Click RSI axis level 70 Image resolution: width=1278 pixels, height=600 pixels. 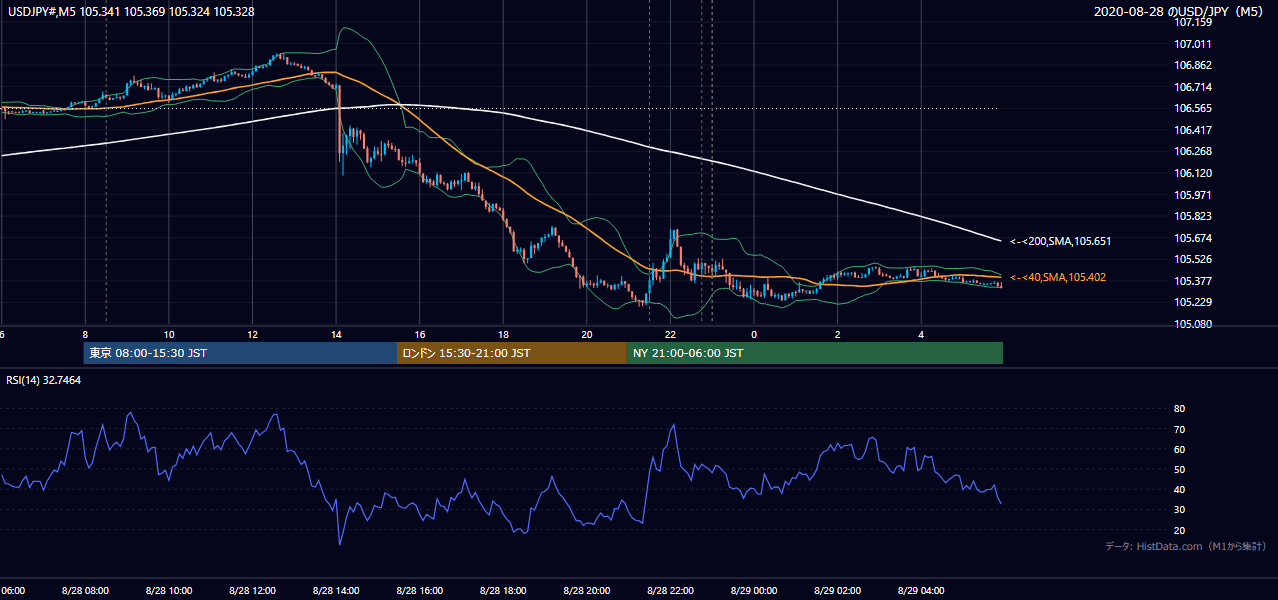click(1179, 429)
